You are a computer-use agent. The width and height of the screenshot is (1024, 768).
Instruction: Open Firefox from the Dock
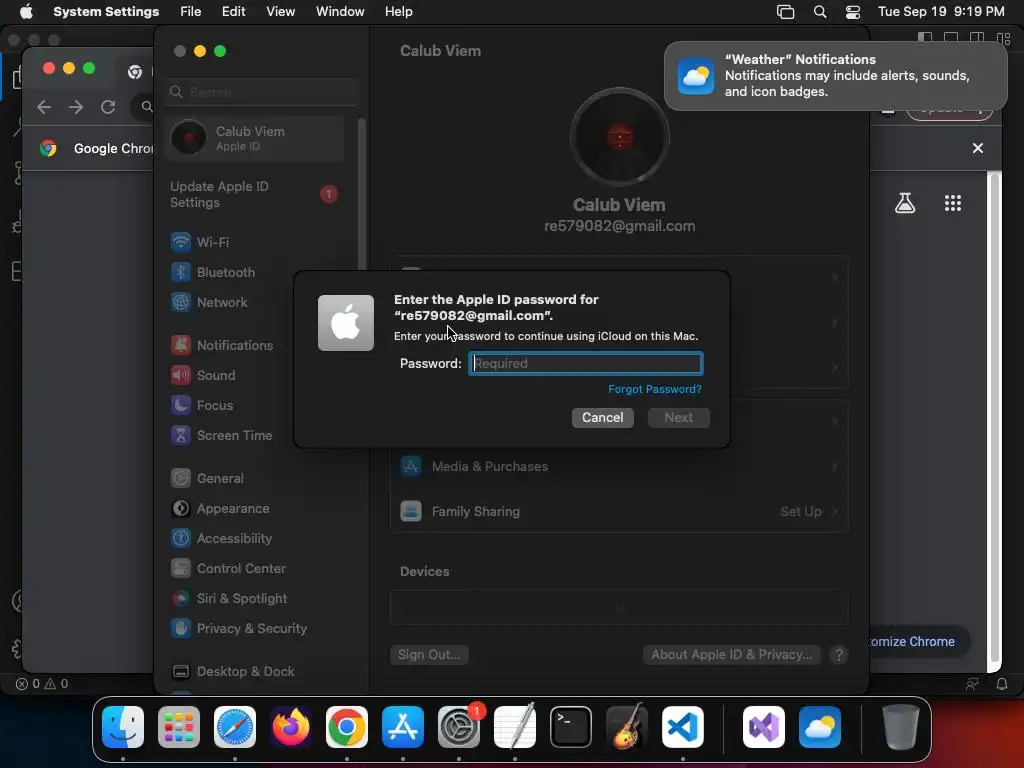(x=291, y=727)
